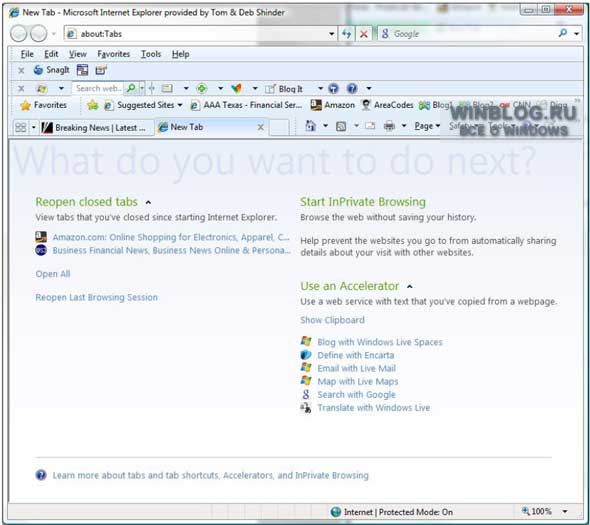Click the Show Clipboard link
590x525 pixels.
[x=333, y=320]
